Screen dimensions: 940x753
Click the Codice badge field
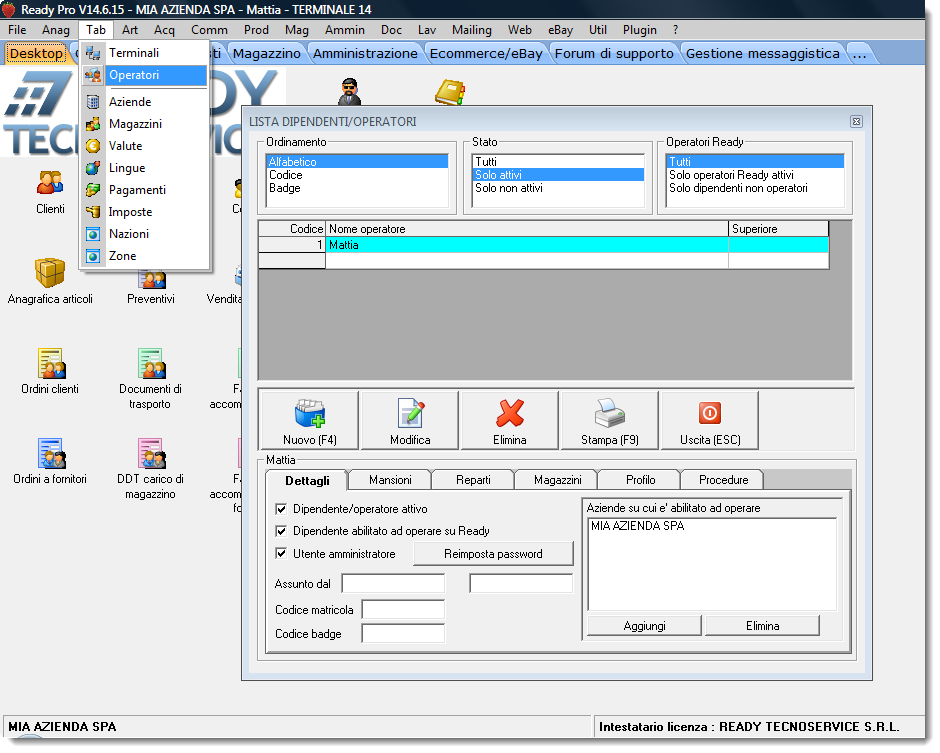(403, 634)
